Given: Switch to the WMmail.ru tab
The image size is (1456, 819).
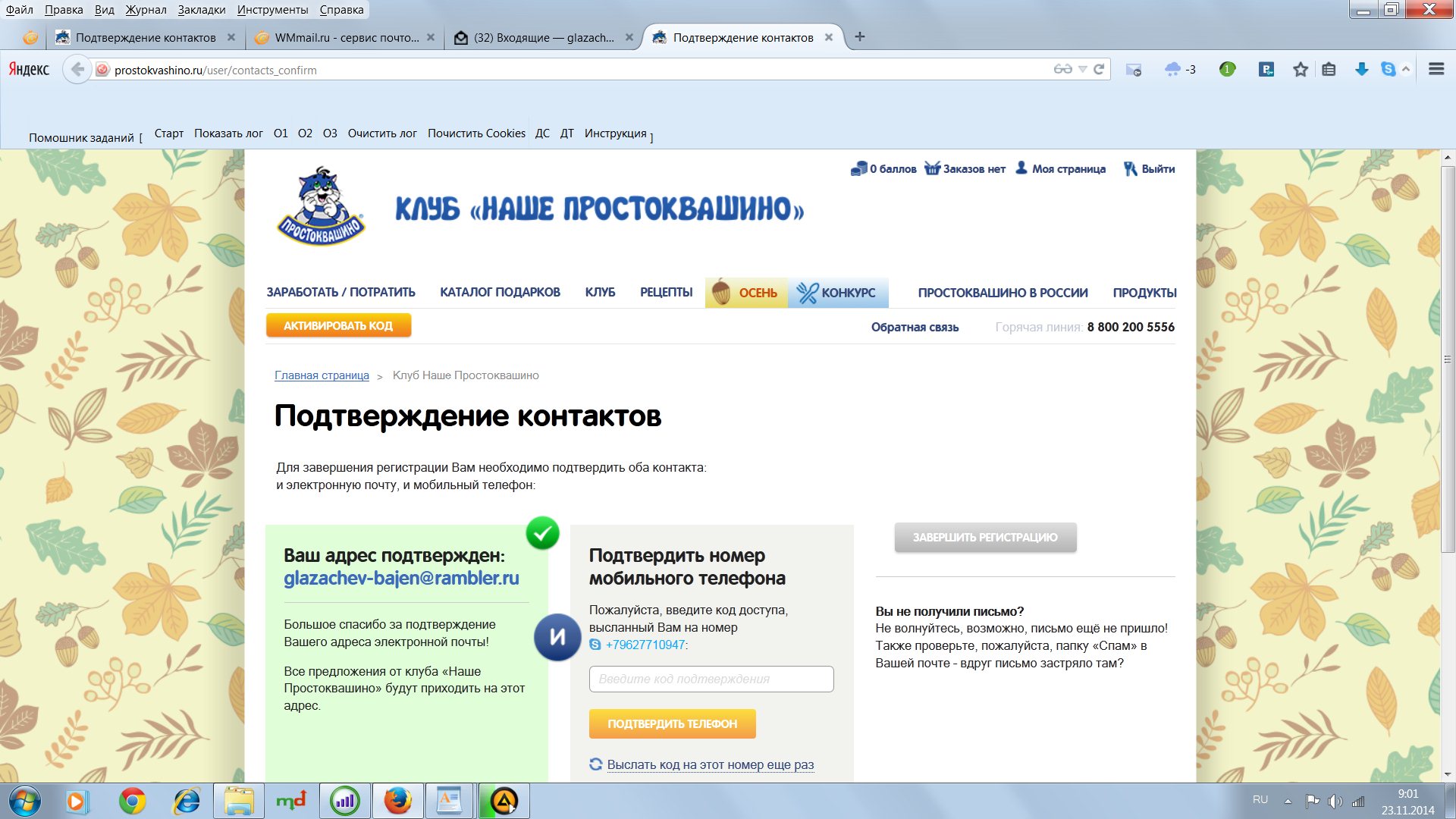Looking at the screenshot, I should point(346,37).
